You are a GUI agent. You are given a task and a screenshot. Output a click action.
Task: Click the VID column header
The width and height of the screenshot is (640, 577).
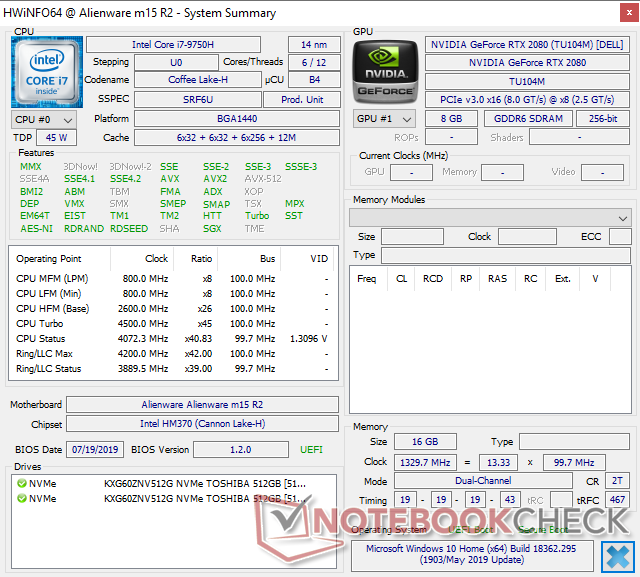coord(319,259)
